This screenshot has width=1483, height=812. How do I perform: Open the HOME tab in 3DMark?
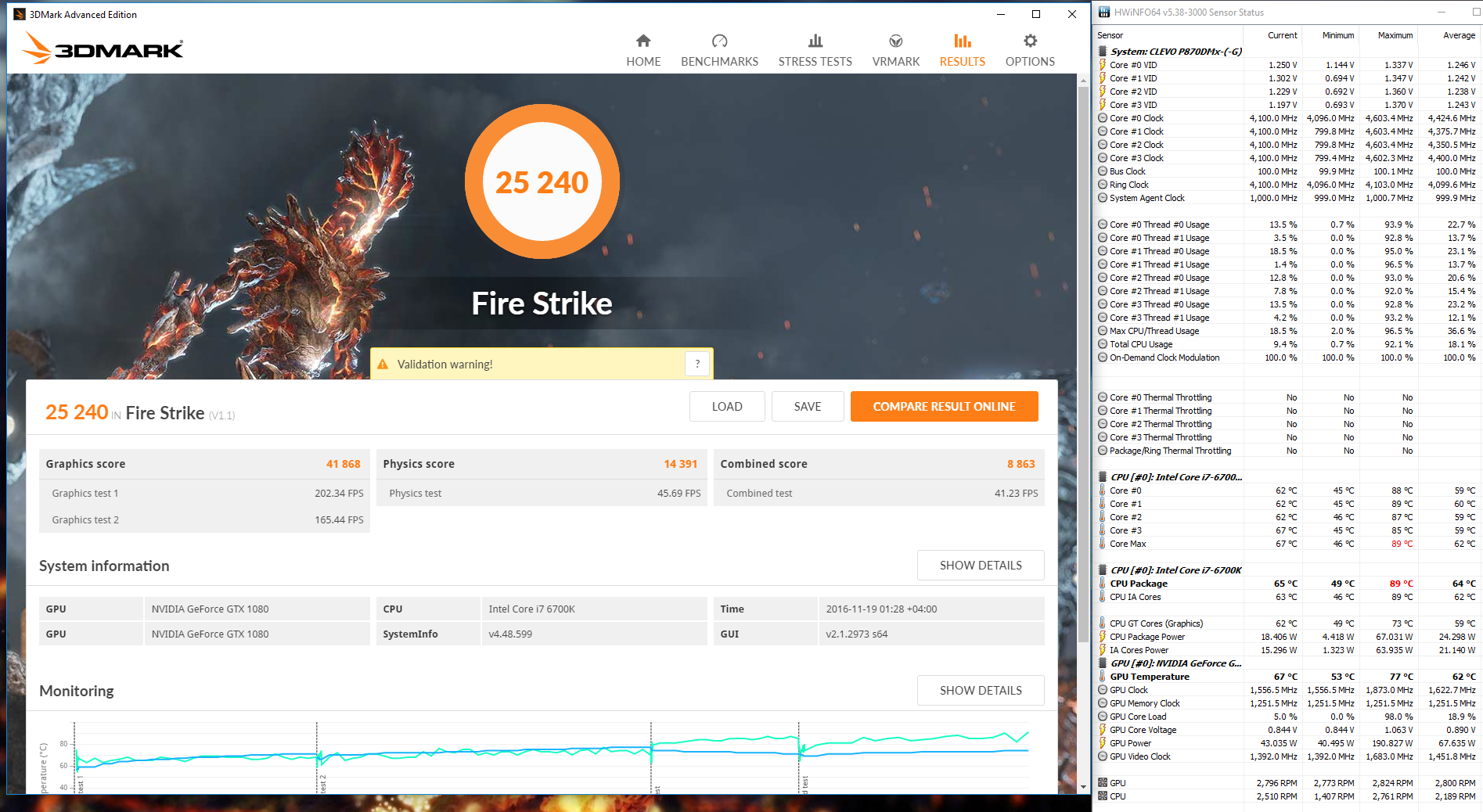643,51
